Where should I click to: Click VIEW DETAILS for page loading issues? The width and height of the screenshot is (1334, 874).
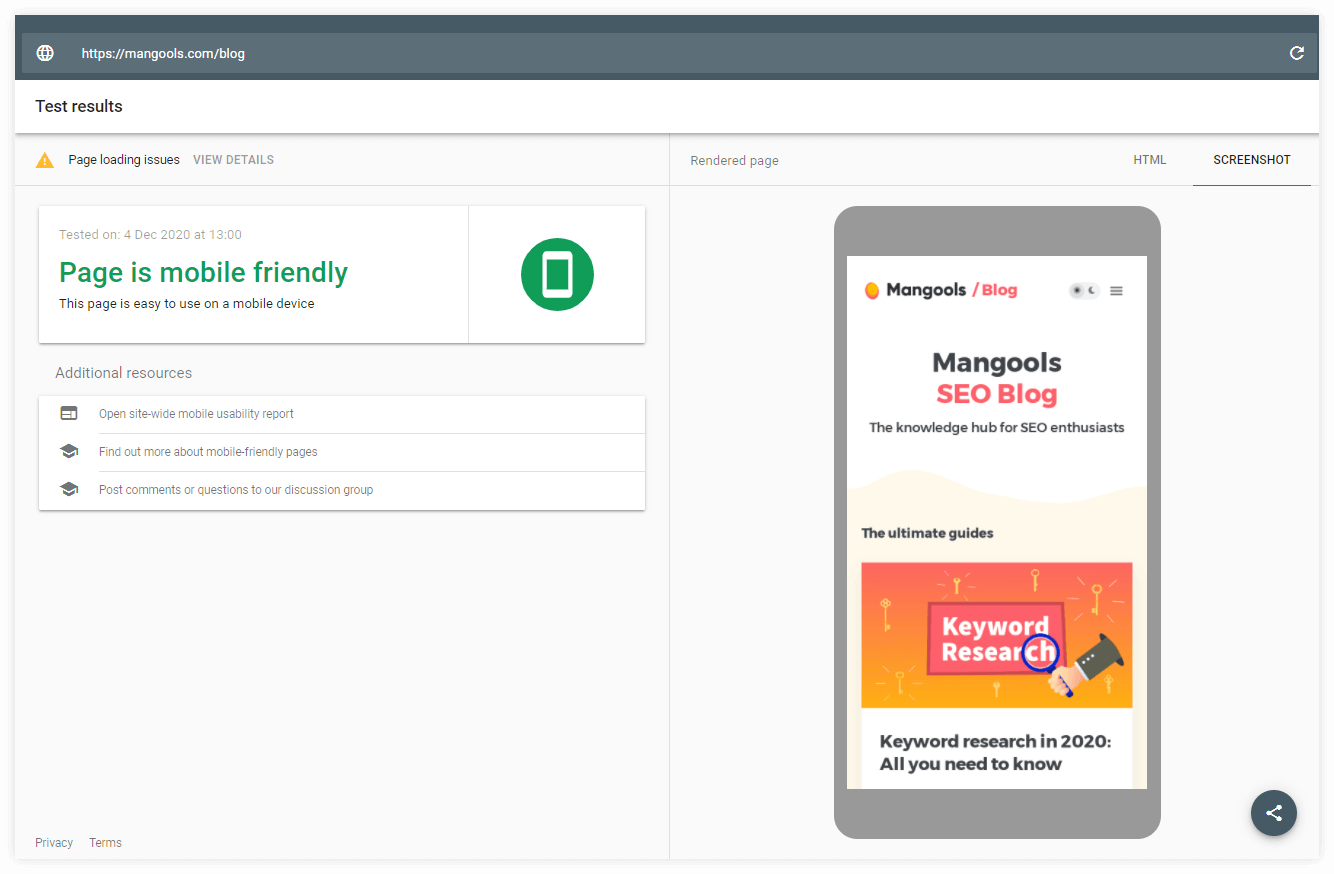[x=233, y=160]
